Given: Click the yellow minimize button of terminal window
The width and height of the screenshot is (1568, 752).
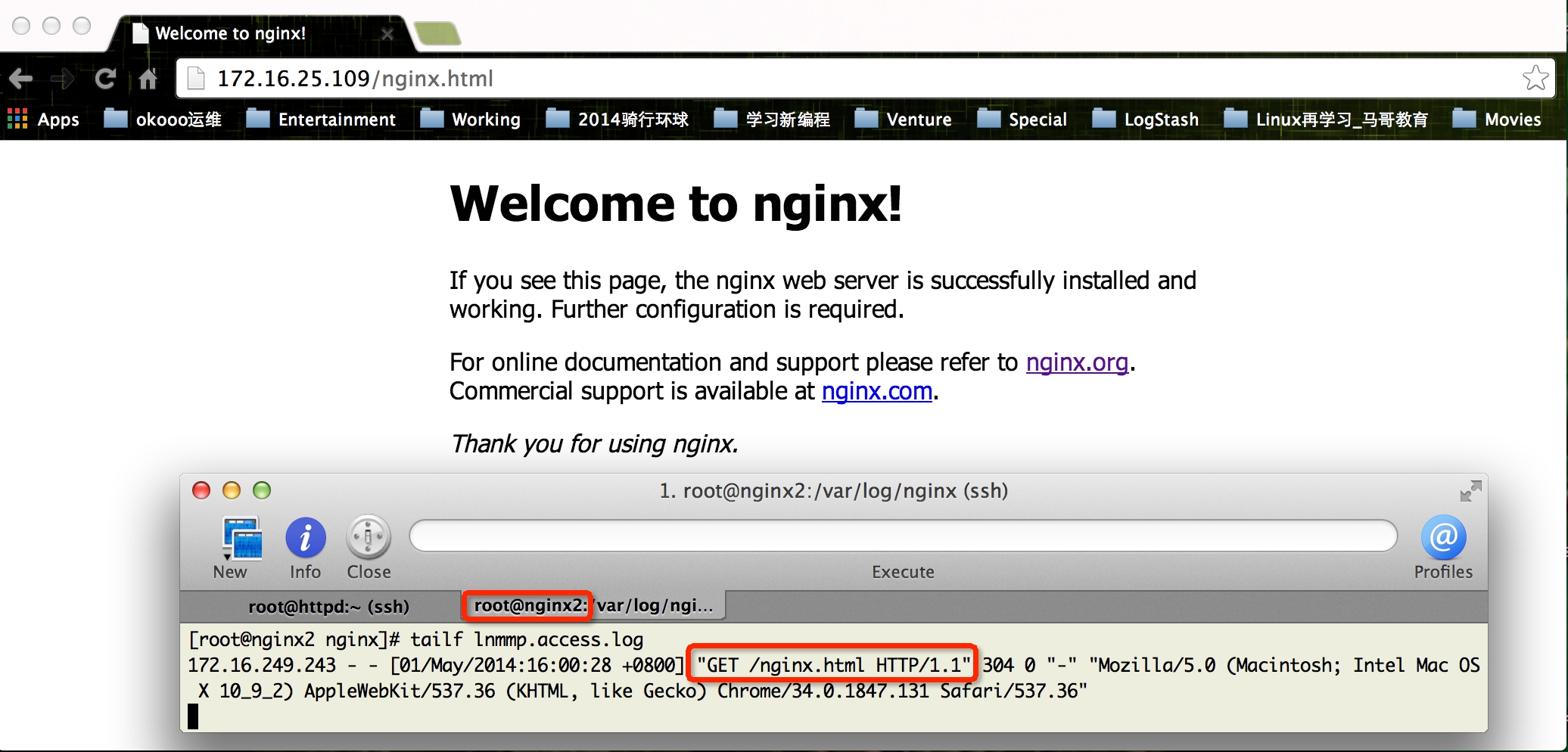Looking at the screenshot, I should [231, 490].
